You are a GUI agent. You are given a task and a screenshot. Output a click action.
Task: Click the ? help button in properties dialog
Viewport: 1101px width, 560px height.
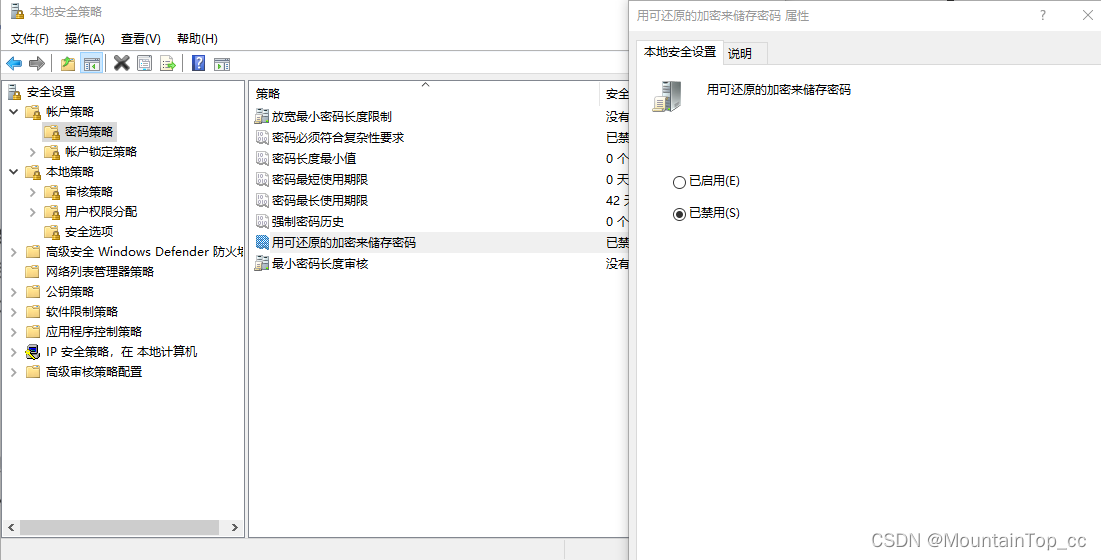(1043, 15)
